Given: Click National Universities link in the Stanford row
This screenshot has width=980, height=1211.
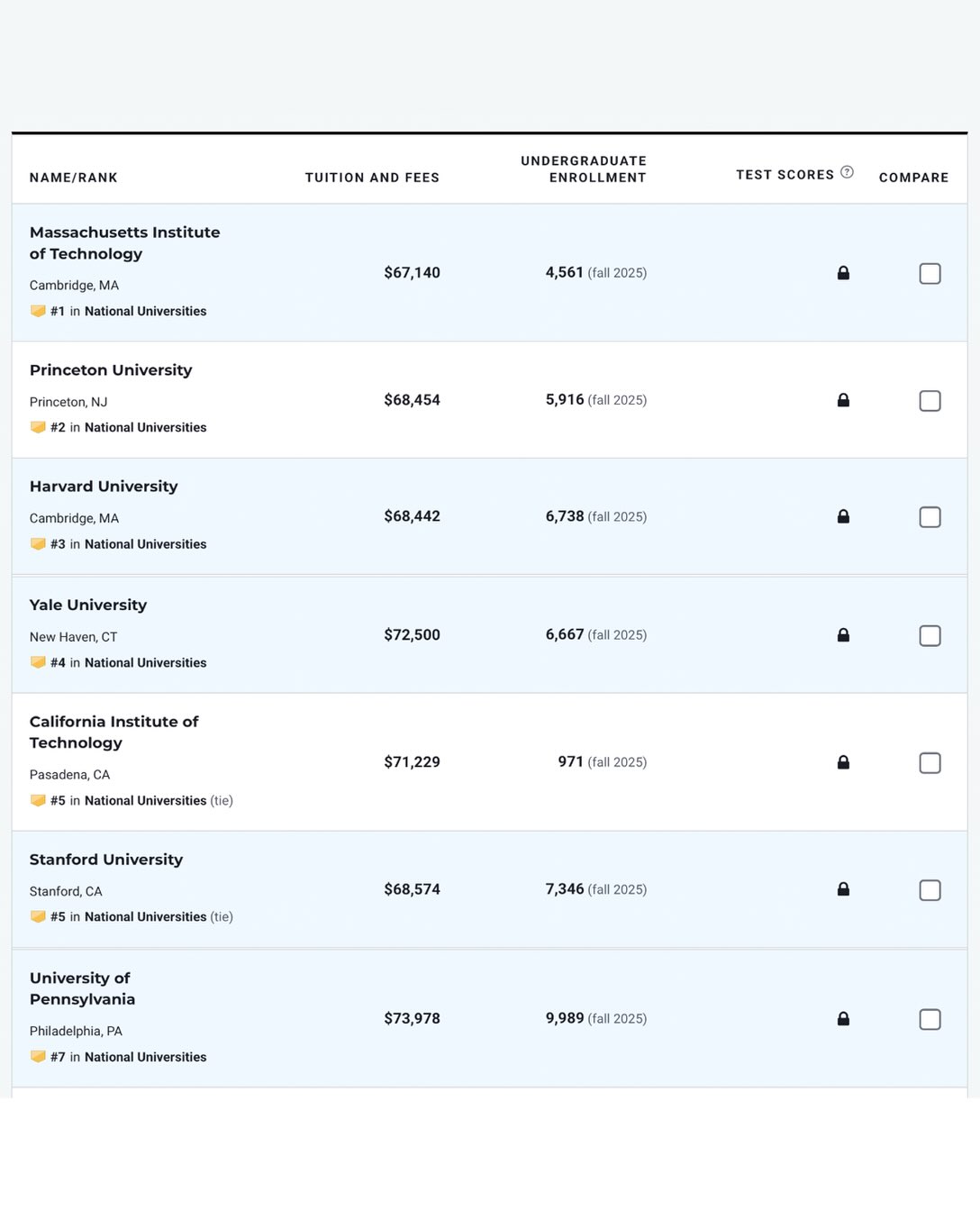Looking at the screenshot, I should (x=145, y=916).
